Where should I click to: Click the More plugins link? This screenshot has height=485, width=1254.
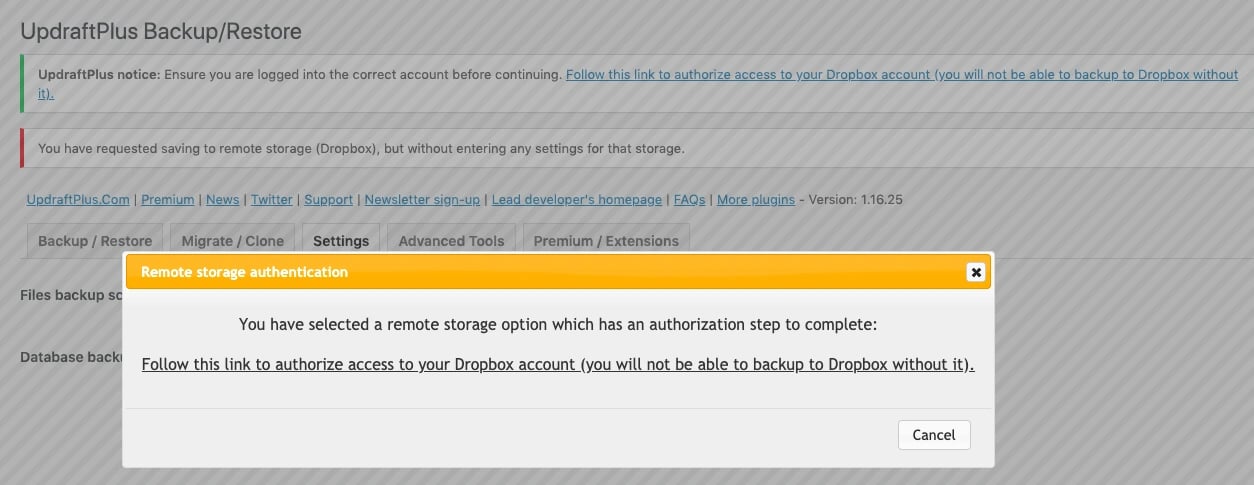[756, 199]
